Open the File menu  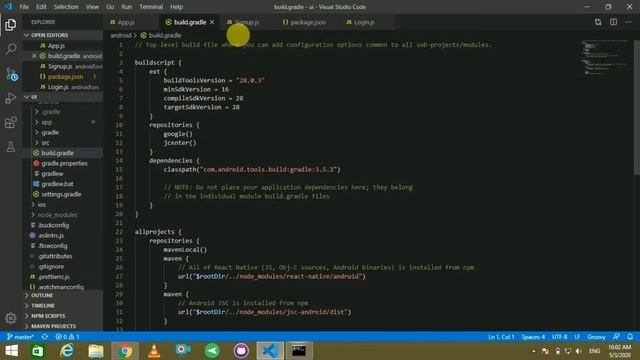coord(24,7)
